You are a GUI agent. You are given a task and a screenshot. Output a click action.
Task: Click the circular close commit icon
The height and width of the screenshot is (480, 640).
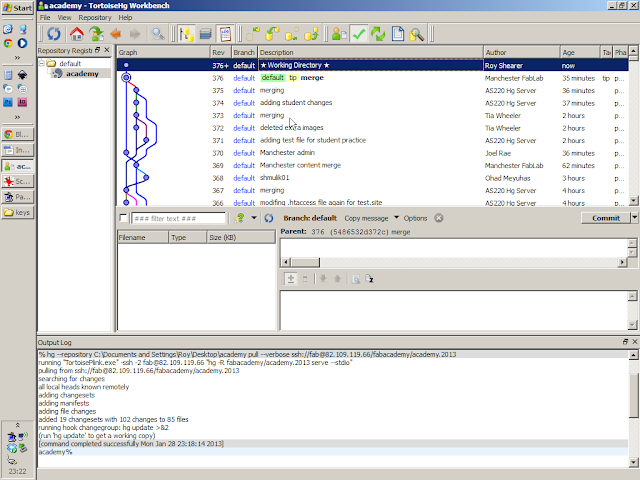click(x=439, y=218)
